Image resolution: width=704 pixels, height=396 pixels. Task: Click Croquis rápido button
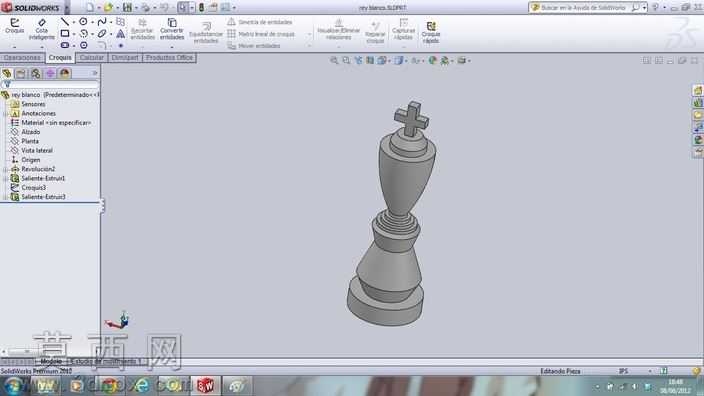click(x=431, y=32)
